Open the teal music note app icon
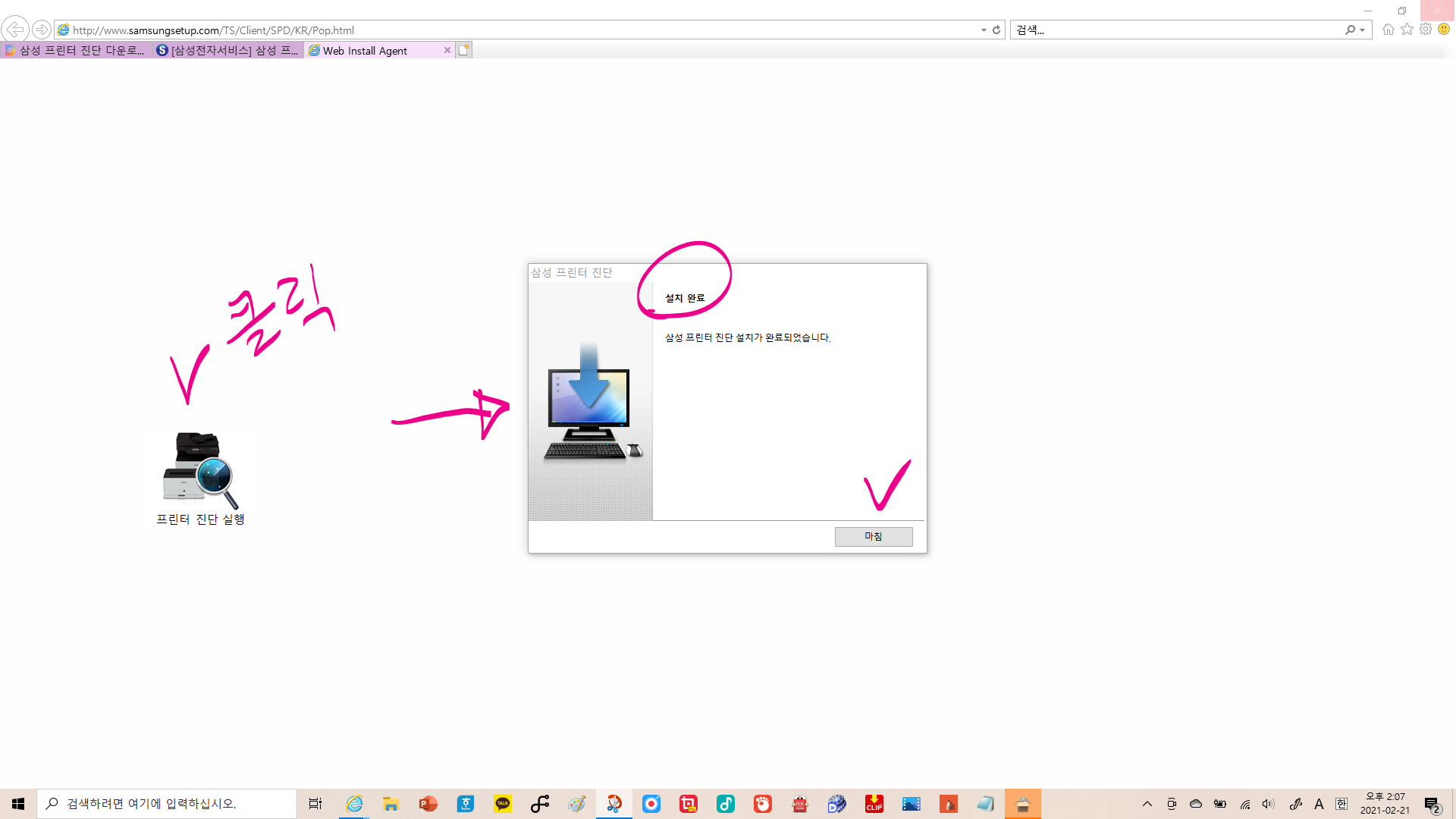This screenshot has width=1456, height=819. (x=726, y=804)
